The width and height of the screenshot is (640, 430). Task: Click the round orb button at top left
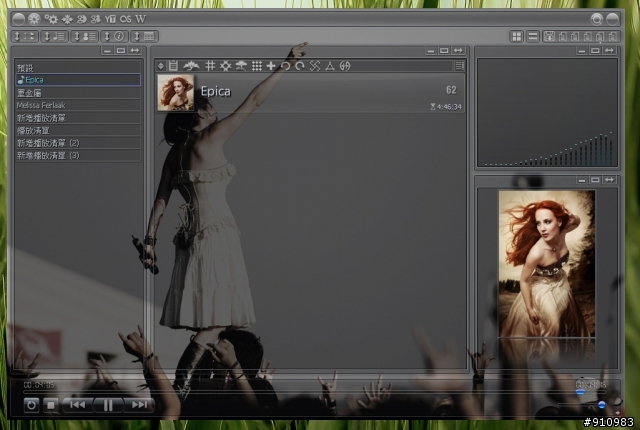[18, 19]
